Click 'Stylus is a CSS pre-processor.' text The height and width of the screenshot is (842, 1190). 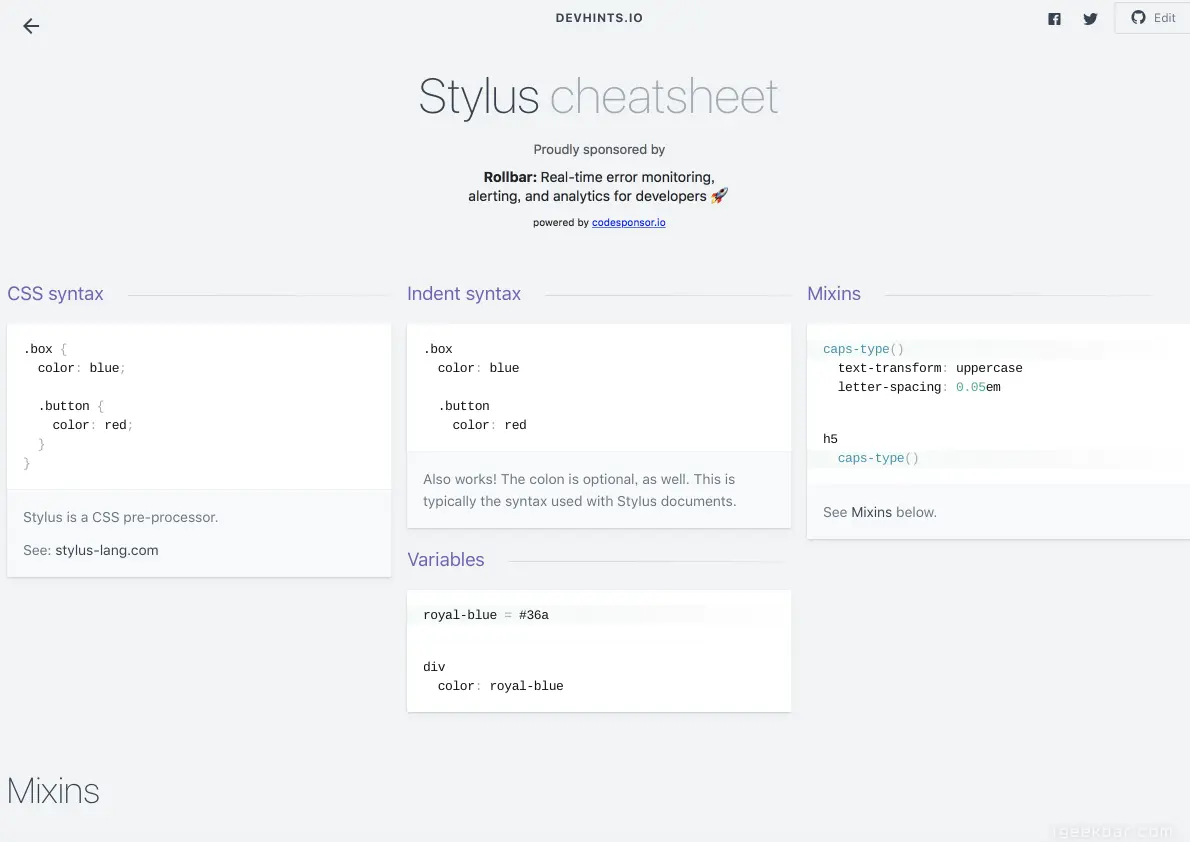click(x=121, y=517)
